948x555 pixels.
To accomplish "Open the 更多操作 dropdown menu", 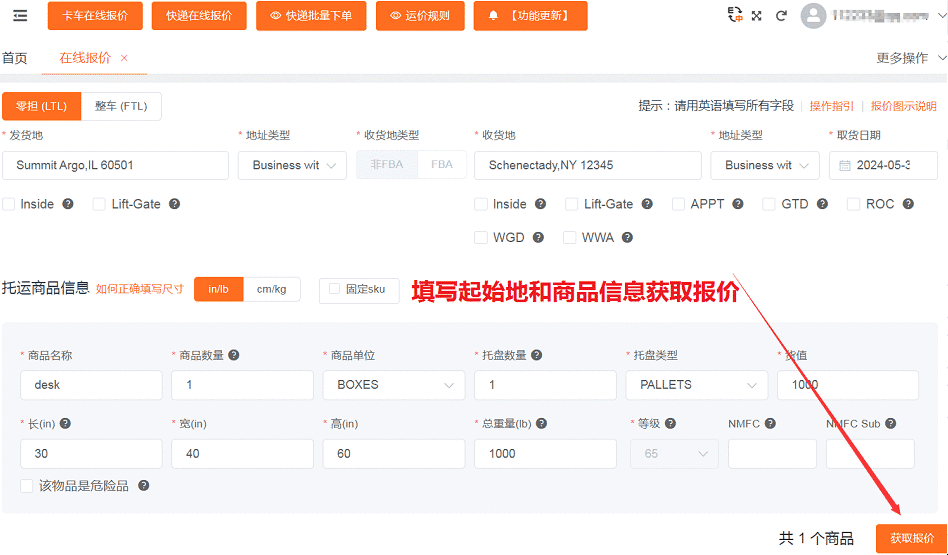I will pos(908,58).
